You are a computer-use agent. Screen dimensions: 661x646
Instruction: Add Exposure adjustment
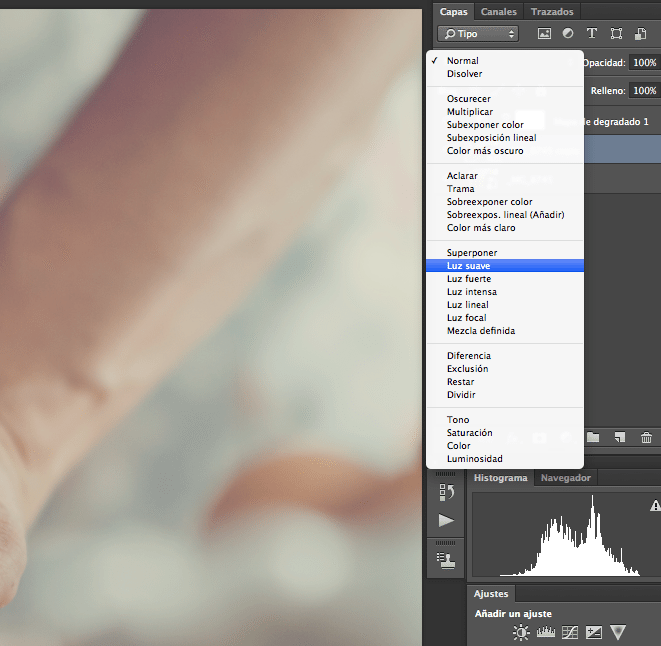pos(594,632)
